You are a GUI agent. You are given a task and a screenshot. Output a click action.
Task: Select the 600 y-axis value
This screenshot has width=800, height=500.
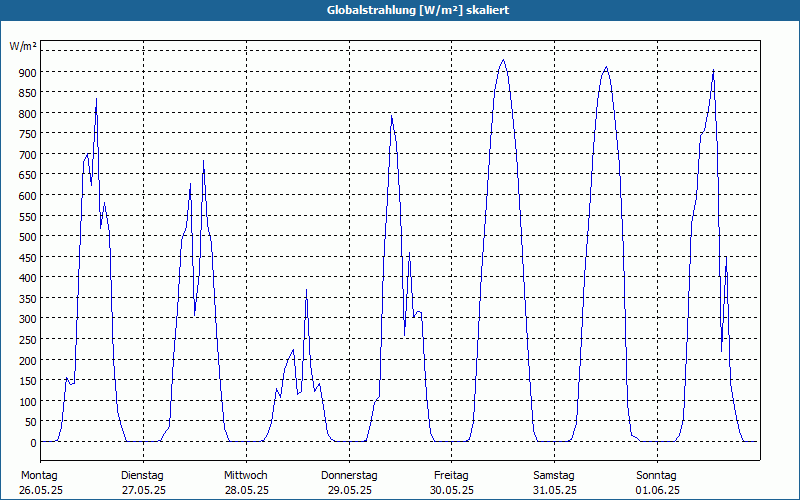click(x=28, y=196)
